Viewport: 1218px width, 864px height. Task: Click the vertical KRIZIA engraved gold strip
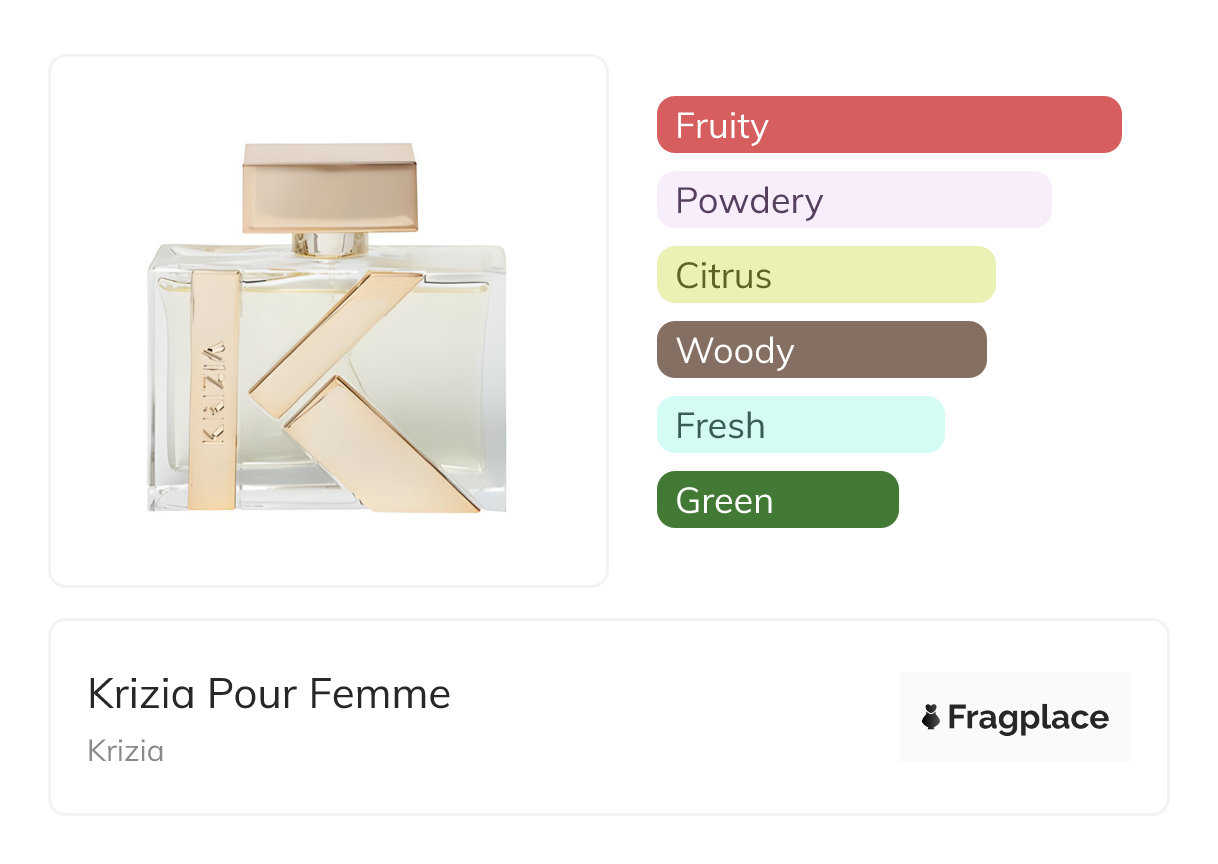tap(214, 390)
